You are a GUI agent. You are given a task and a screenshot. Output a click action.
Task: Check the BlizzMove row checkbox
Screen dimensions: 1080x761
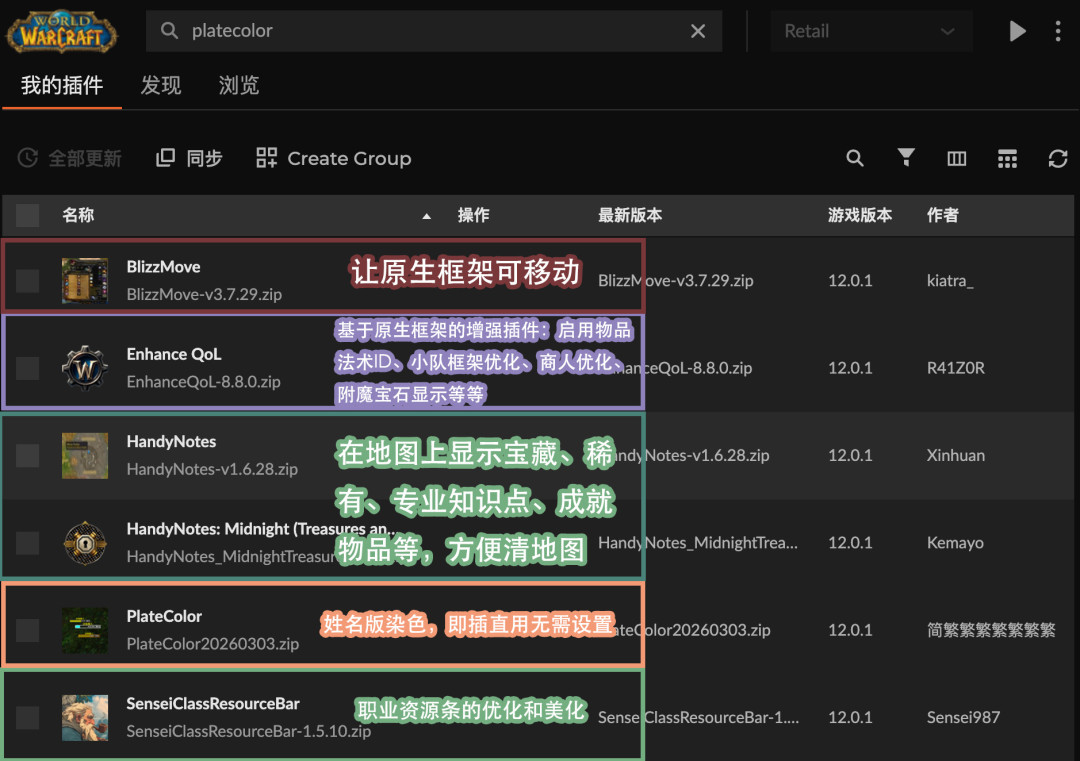click(x=28, y=281)
